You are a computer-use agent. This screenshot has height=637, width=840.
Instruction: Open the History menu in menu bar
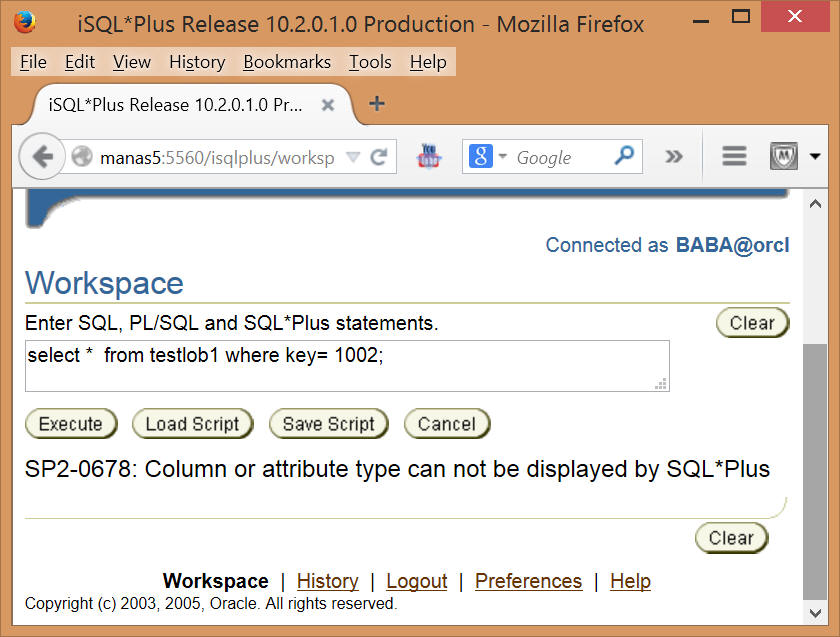coord(197,62)
